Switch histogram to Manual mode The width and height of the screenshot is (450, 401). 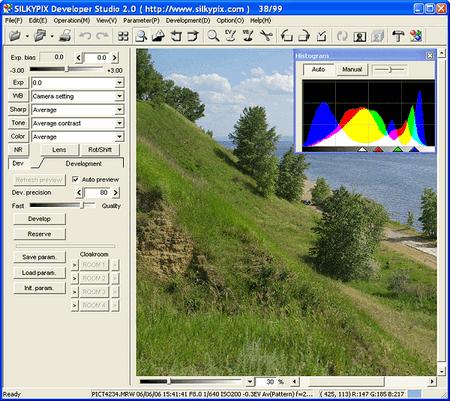click(352, 69)
